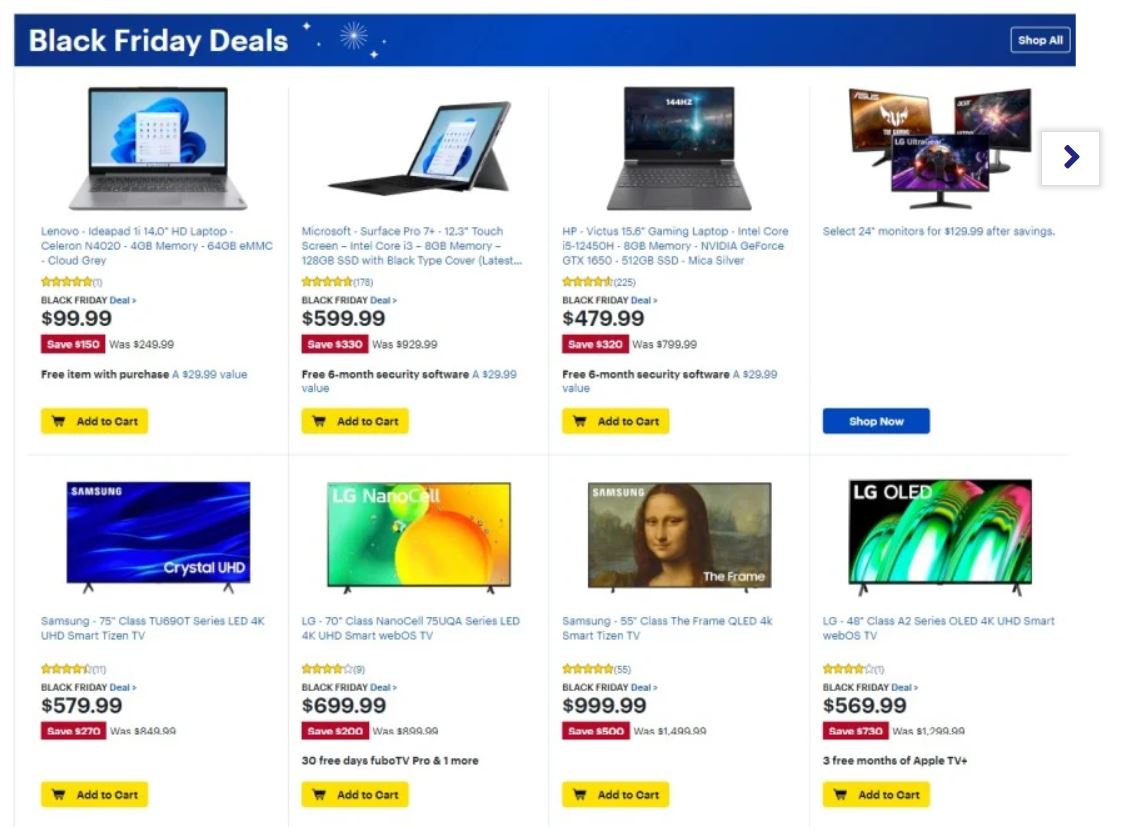
Task: Expand the Black Friday Deal link for the HP Victus
Action: 644,300
